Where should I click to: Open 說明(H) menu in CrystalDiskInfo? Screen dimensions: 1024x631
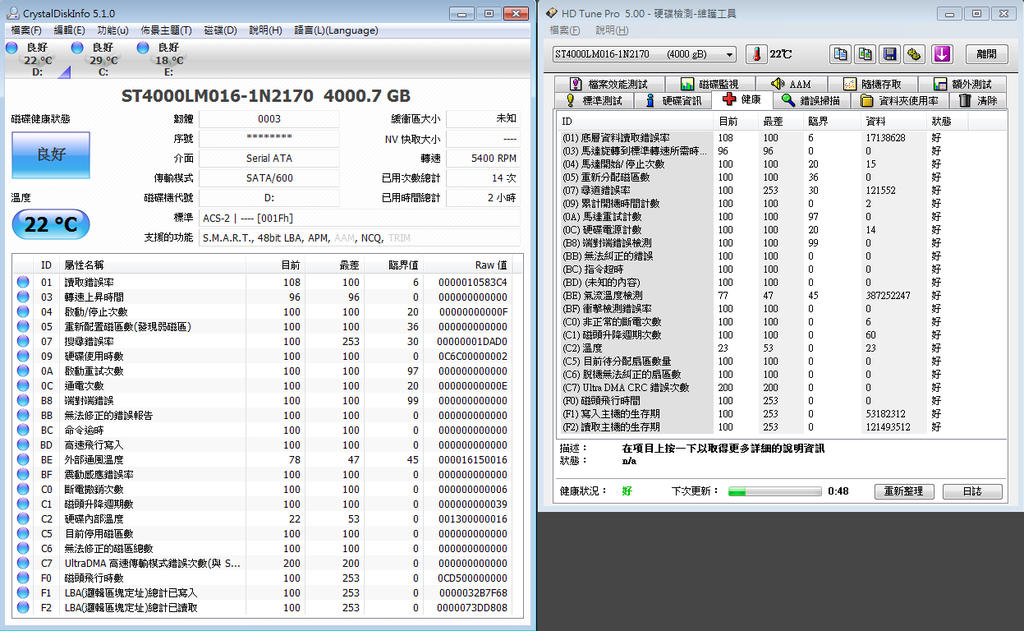(x=266, y=31)
